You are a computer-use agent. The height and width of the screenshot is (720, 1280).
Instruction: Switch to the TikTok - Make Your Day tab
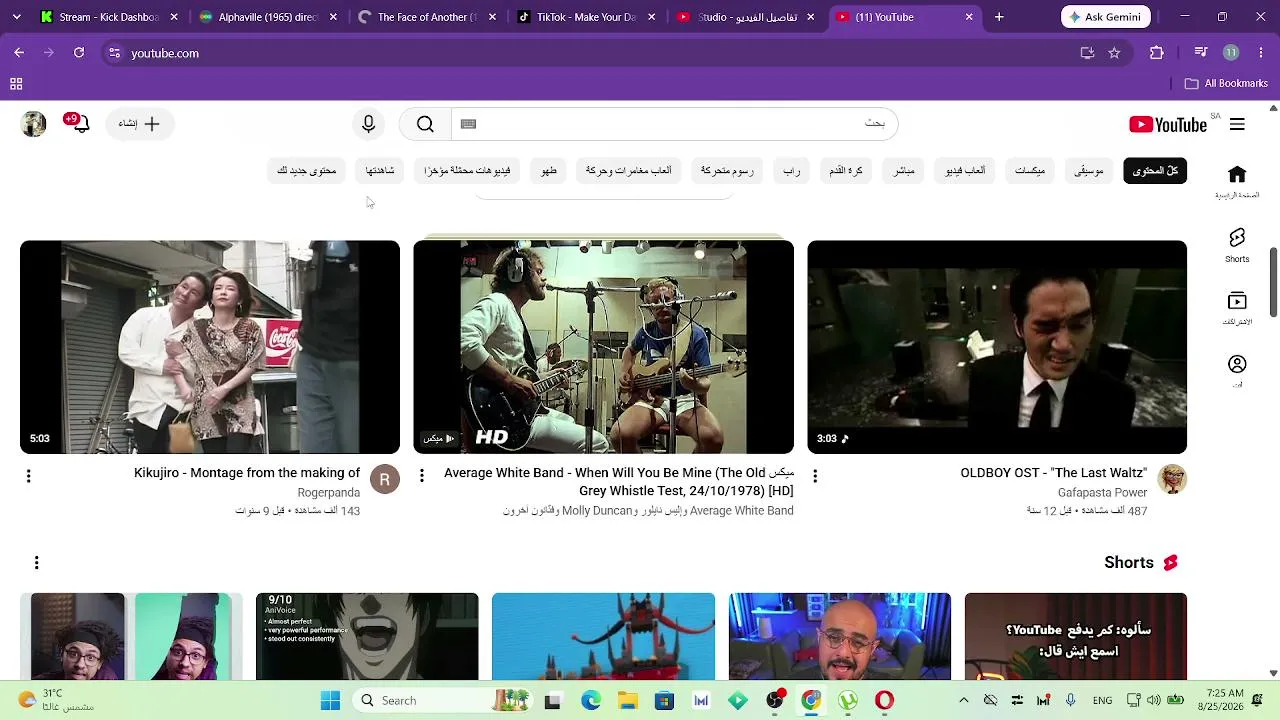pyautogui.click(x=586, y=17)
